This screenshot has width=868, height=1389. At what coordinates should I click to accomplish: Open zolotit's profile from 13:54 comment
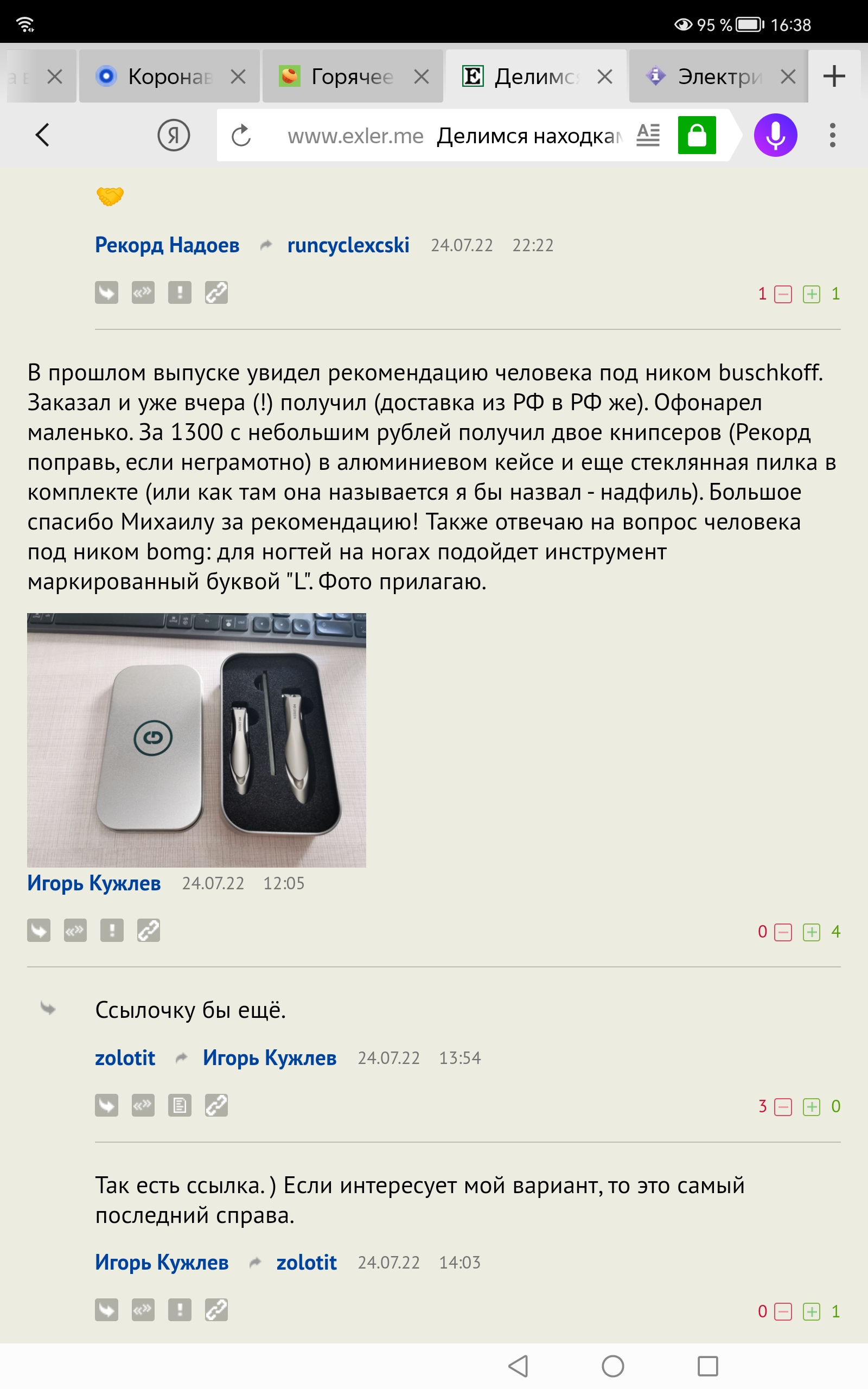click(125, 1058)
